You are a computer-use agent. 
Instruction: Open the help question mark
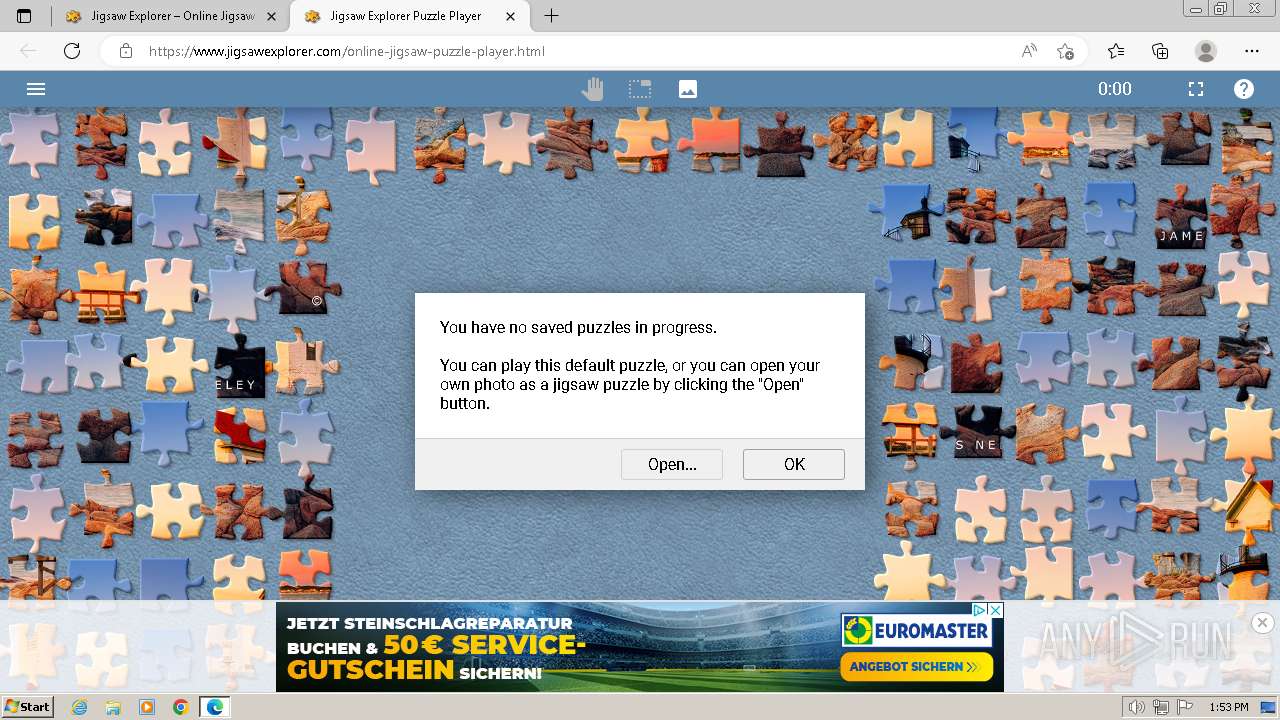click(1244, 89)
